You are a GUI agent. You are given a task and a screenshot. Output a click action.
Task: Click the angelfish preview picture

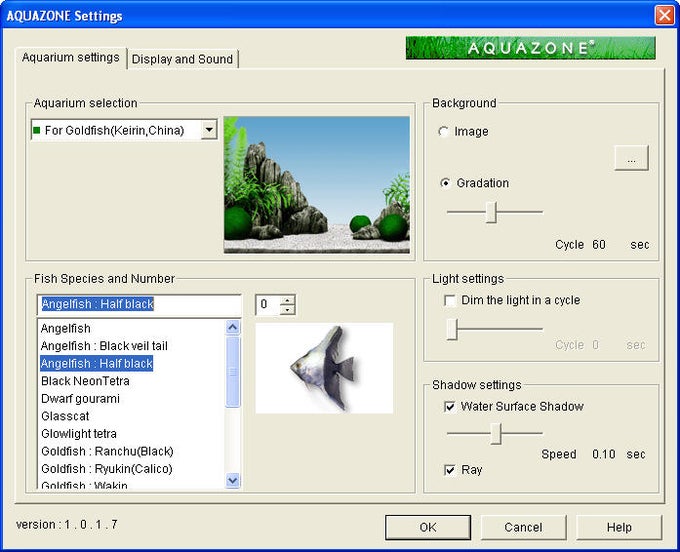click(x=324, y=368)
